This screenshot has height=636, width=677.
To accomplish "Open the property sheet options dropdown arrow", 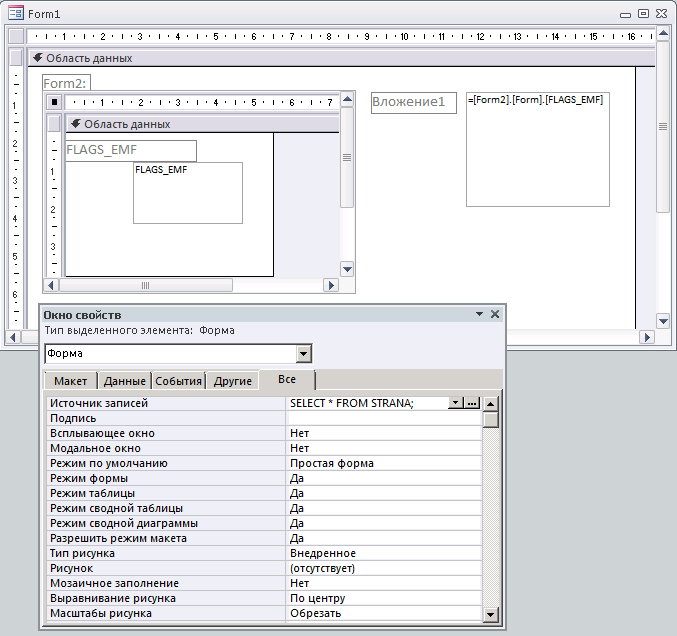I will [479, 314].
